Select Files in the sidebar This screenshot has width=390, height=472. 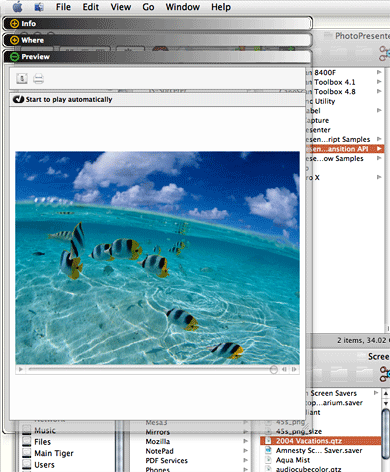tap(42, 442)
